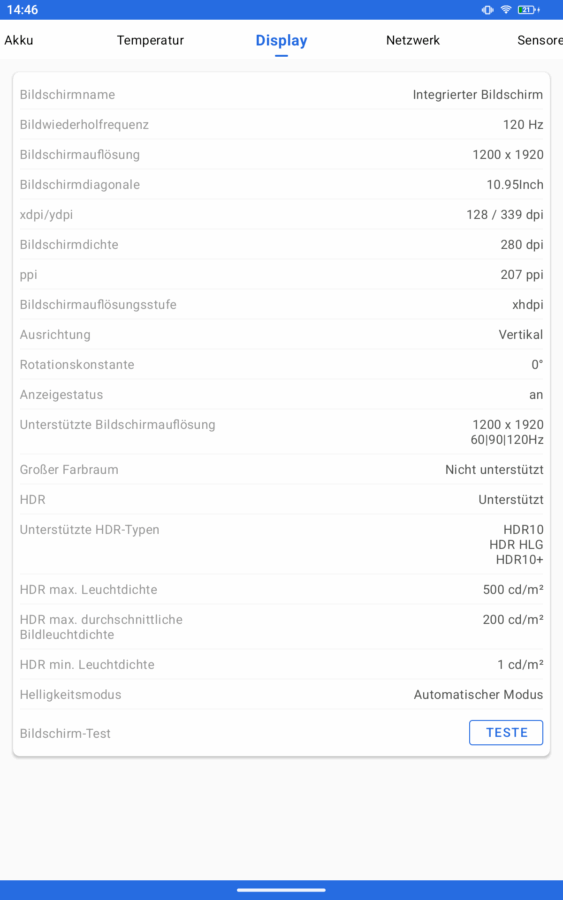Viewport: 563px width, 900px height.
Task: Open the Sensoren tab
Action: 539,40
